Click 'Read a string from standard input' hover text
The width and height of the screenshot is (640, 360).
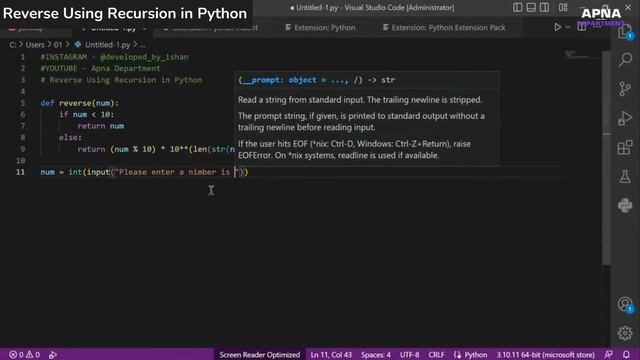pyautogui.click(x=360, y=100)
